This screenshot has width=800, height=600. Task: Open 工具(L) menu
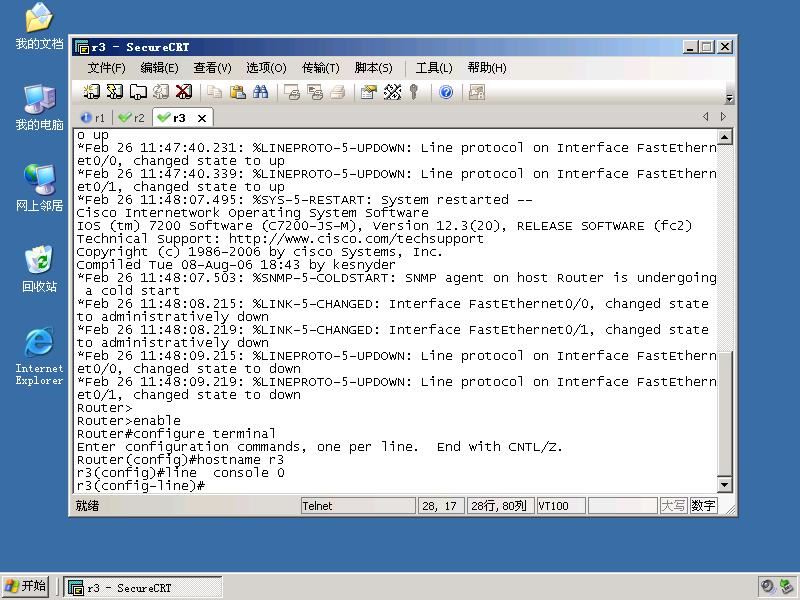point(434,68)
